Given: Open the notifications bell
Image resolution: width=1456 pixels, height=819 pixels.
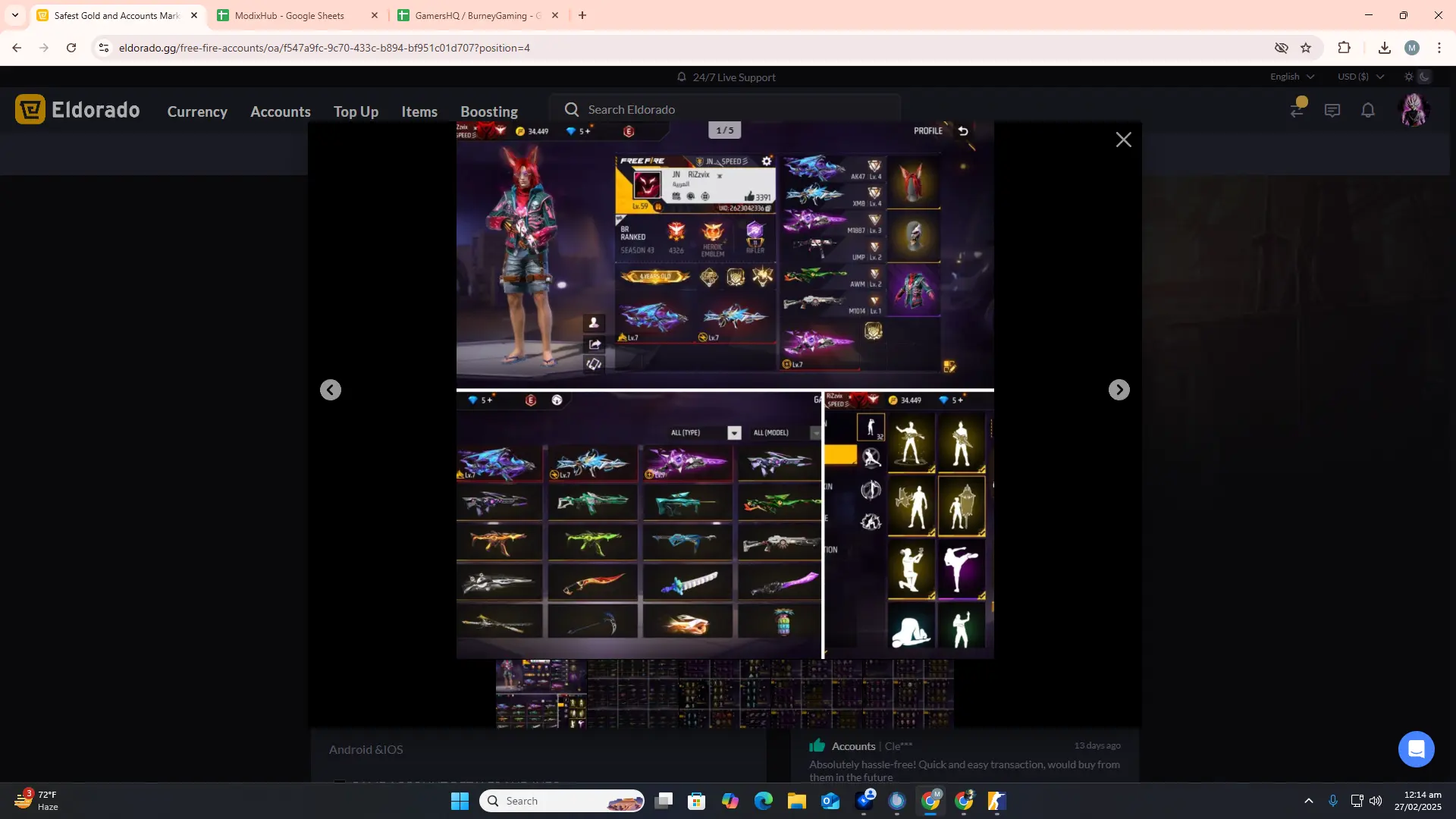Looking at the screenshot, I should coord(1367,111).
